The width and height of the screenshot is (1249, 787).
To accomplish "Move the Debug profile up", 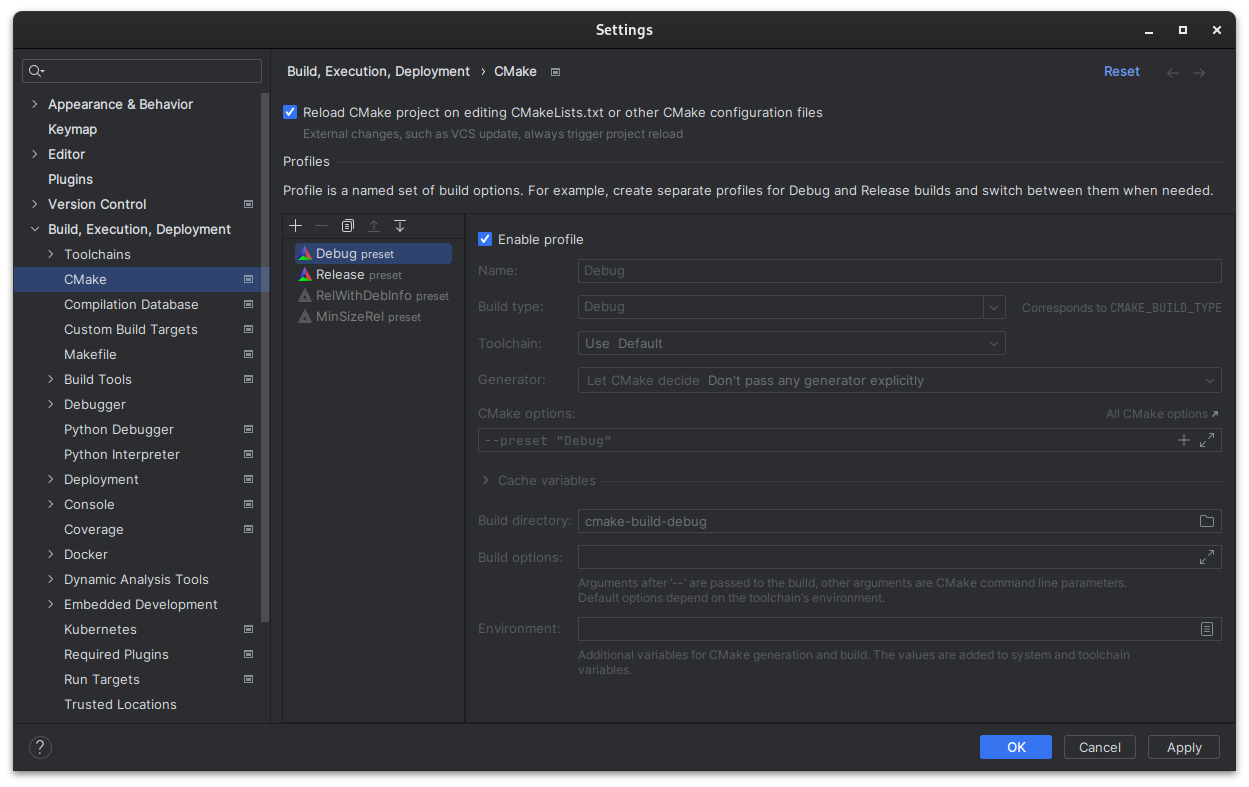I will coord(373,225).
